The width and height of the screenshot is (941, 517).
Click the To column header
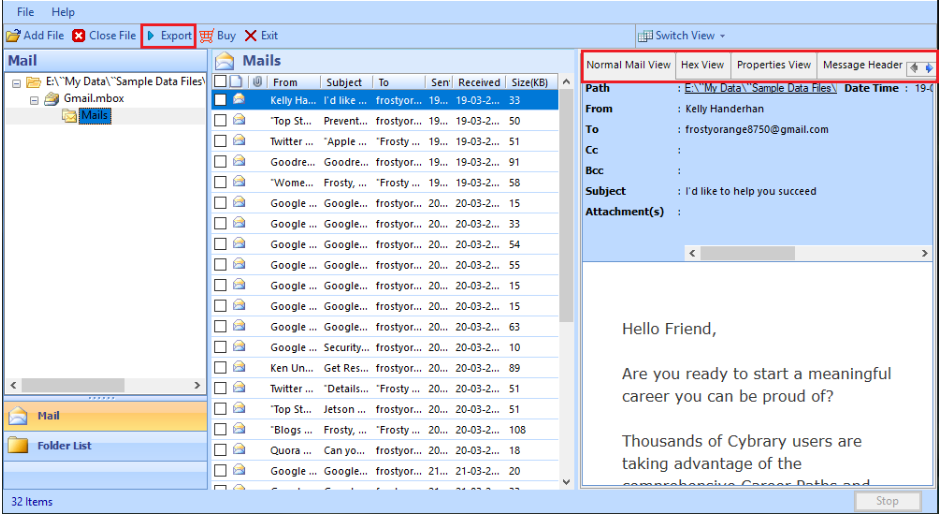tap(399, 82)
